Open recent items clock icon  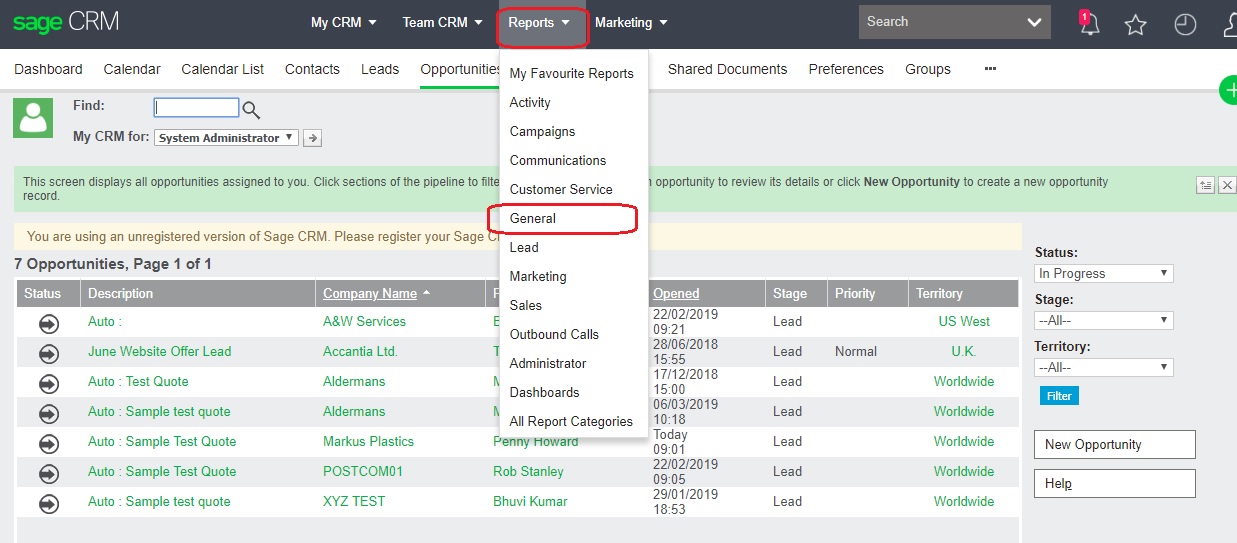1185,25
